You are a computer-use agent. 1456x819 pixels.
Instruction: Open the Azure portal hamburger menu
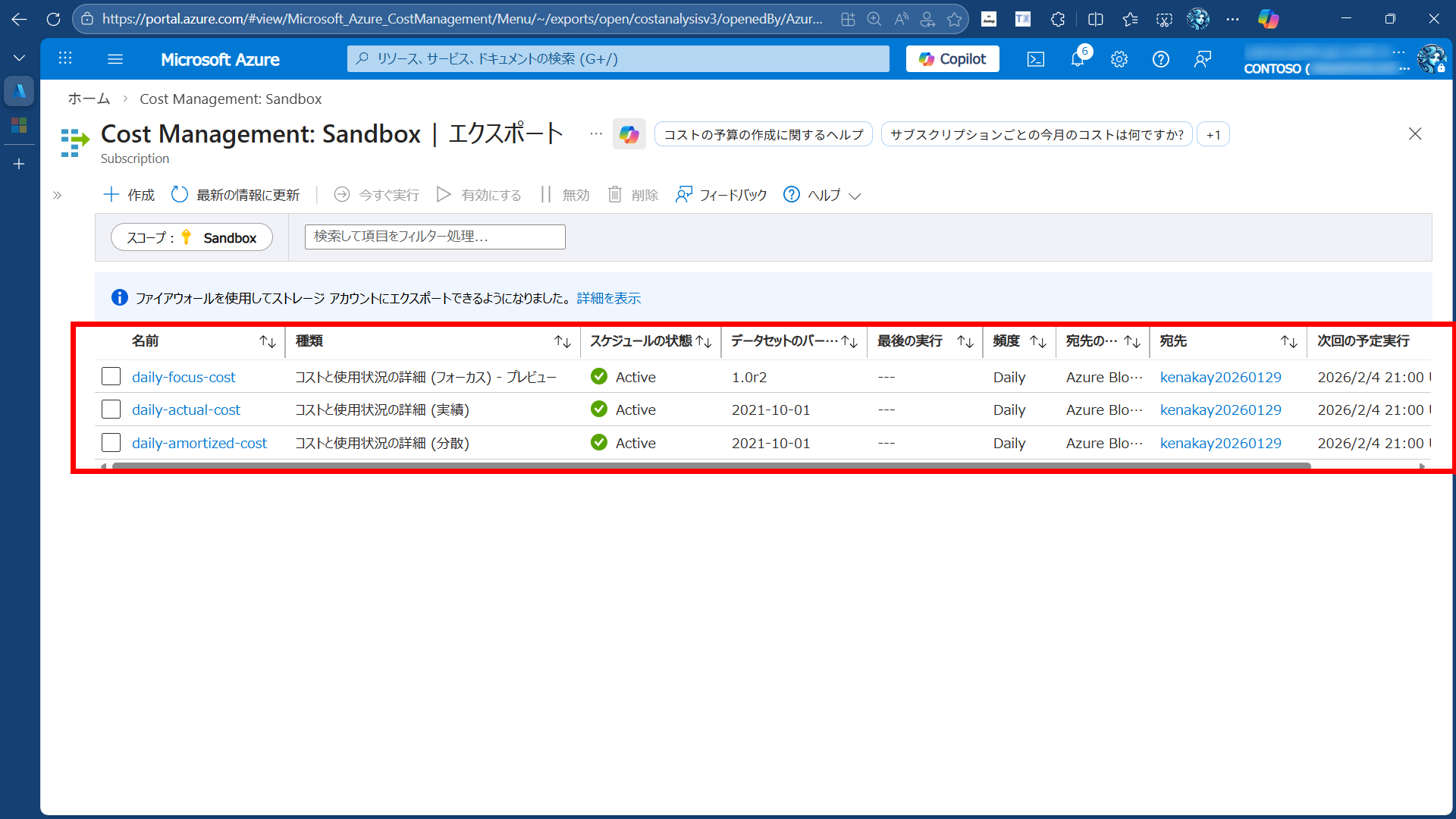click(115, 59)
